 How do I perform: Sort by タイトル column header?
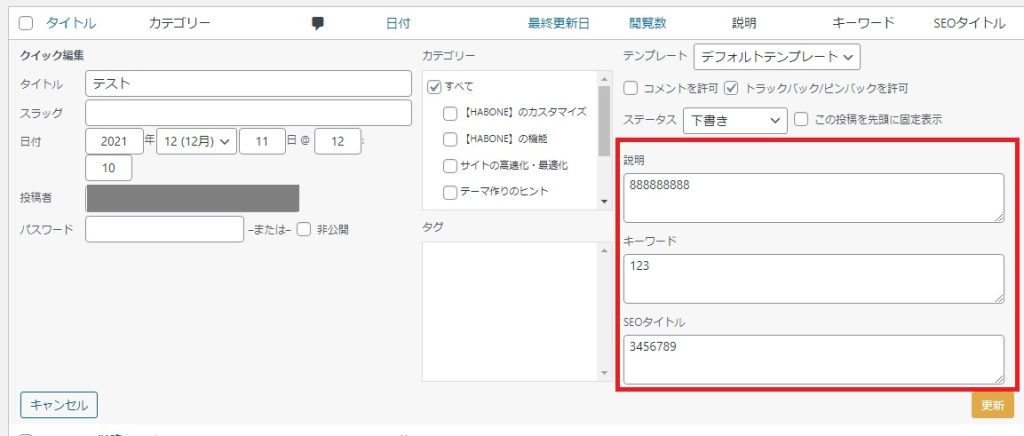pyautogui.click(x=71, y=23)
